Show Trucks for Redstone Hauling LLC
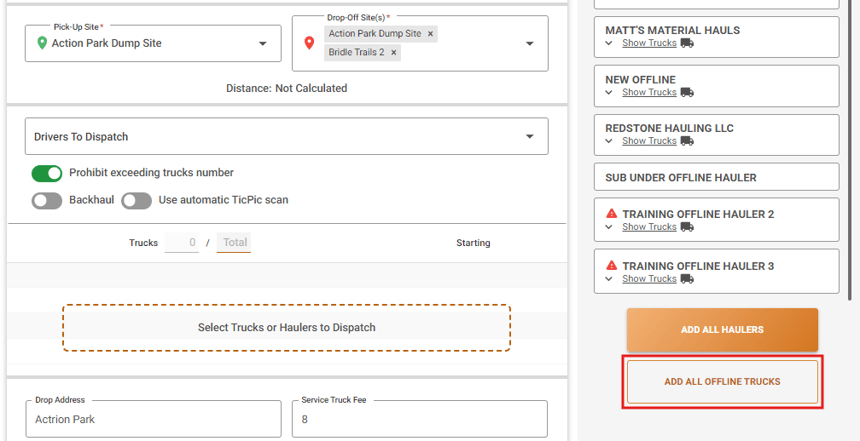 [x=649, y=141]
